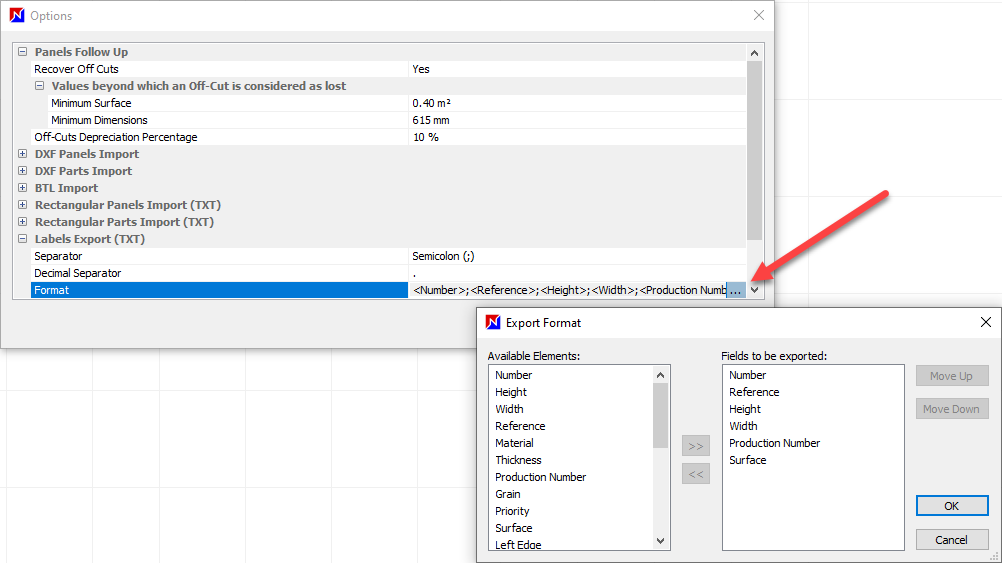Select Reference in Available Elements

(520, 426)
